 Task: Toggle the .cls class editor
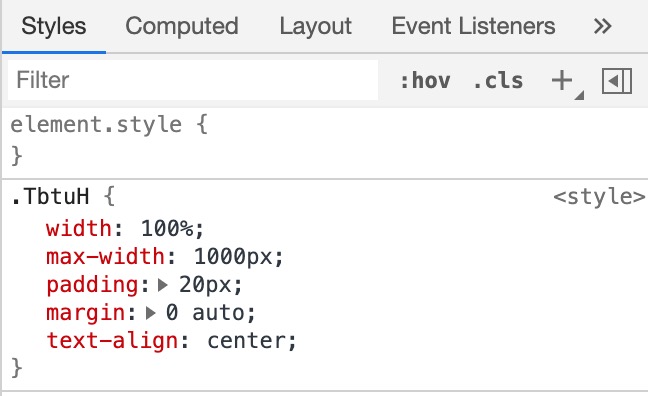coord(498,81)
